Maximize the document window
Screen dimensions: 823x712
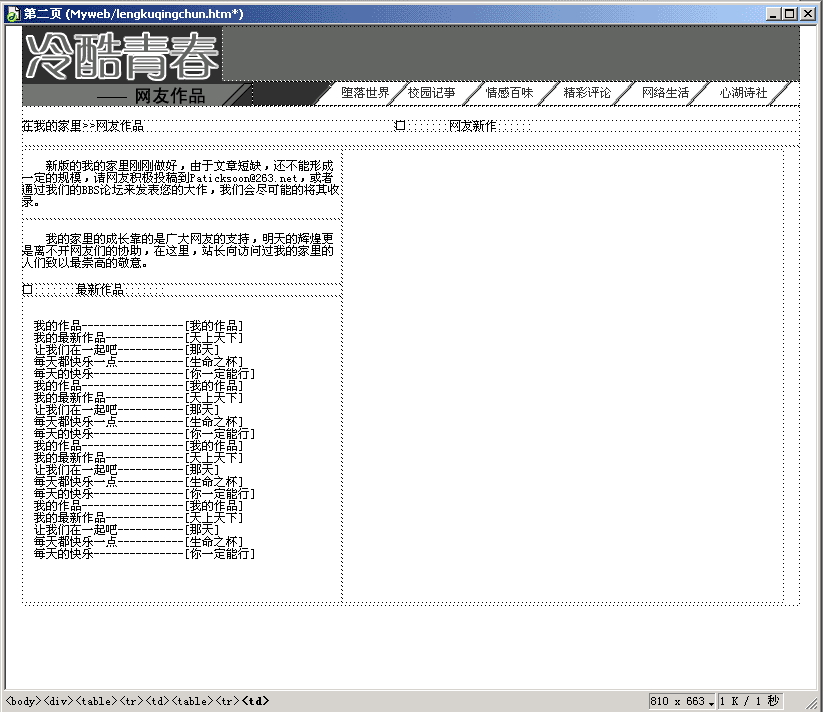791,14
